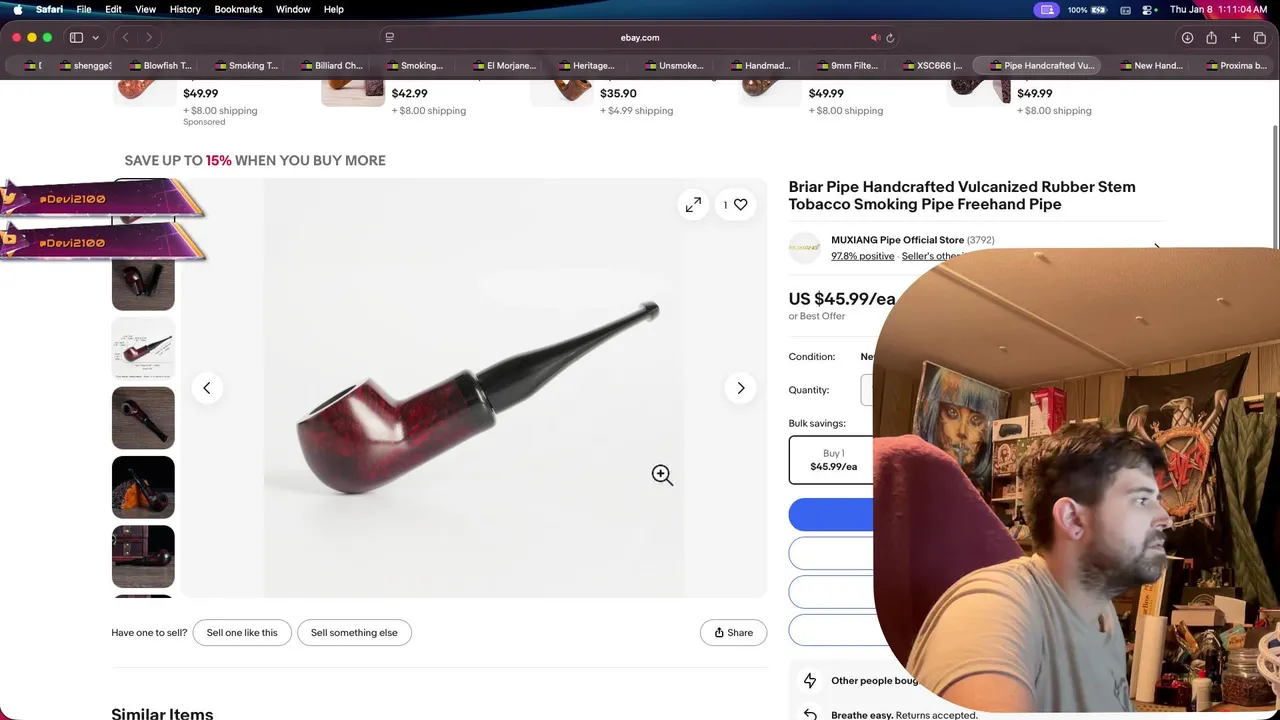Viewport: 1280px width, 720px height.
Task: Select the orange-lit pipe thumbnail
Action: (143, 487)
